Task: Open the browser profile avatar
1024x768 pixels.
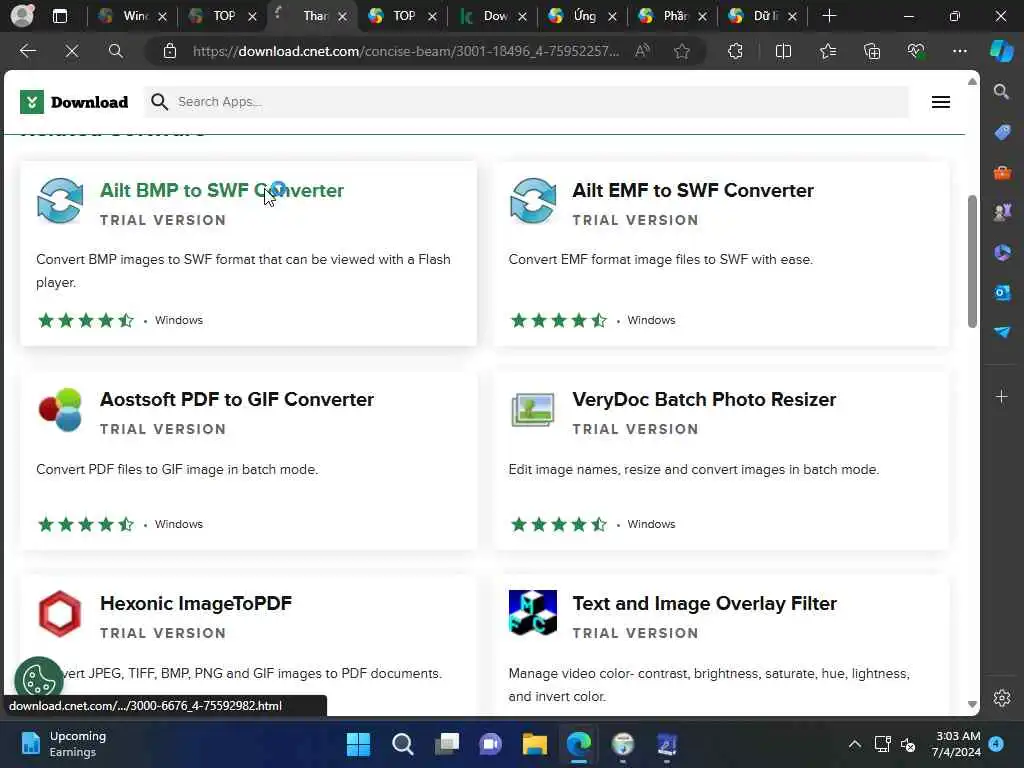Action: coord(22,16)
